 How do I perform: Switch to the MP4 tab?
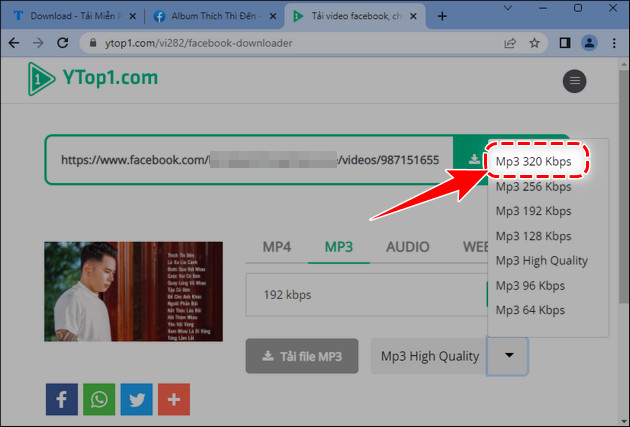(x=277, y=247)
